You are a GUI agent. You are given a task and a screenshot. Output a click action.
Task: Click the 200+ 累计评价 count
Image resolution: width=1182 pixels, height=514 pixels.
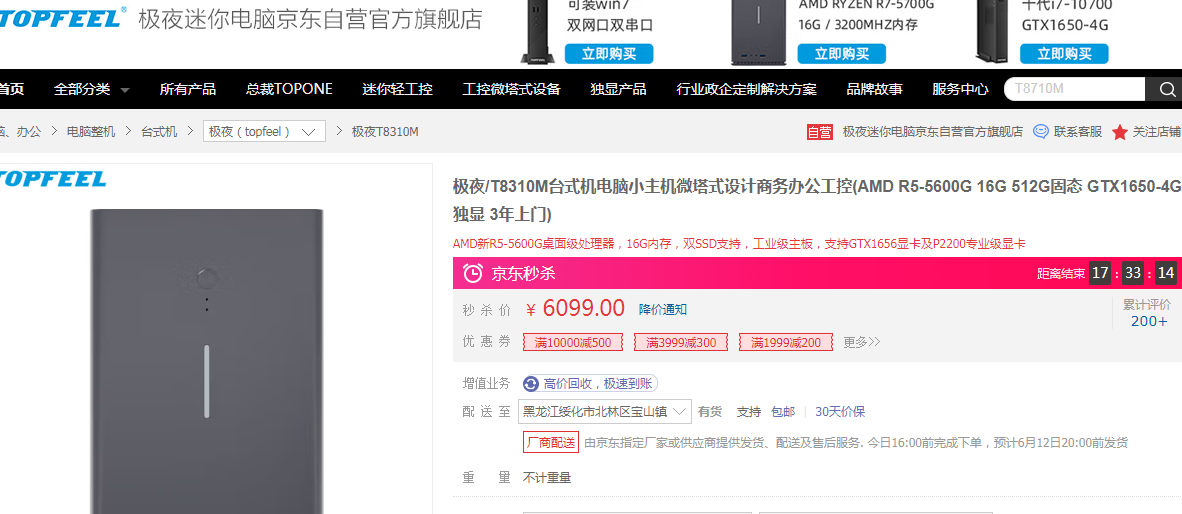1149,322
